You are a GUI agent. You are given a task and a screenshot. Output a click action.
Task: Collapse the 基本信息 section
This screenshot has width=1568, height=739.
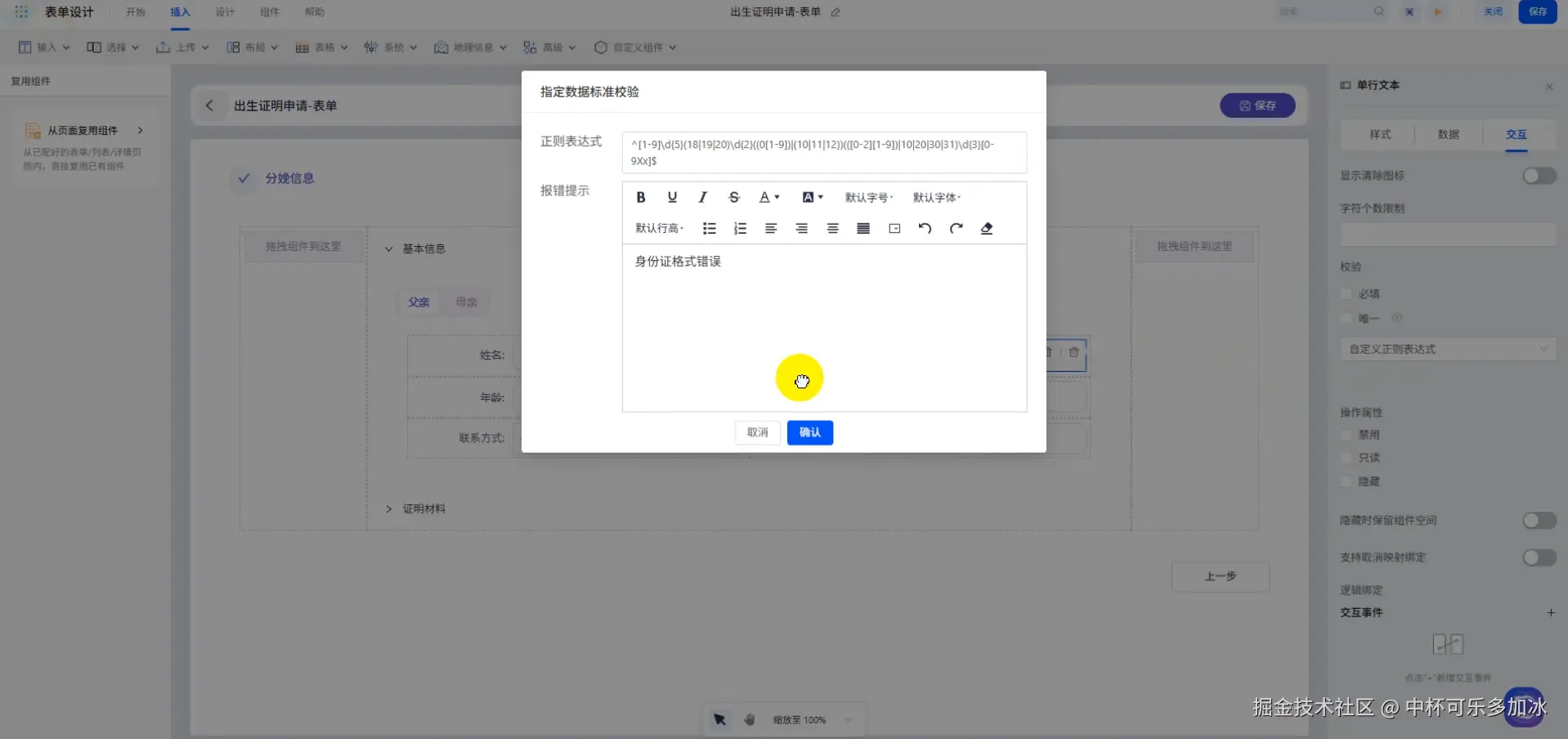[x=388, y=249]
